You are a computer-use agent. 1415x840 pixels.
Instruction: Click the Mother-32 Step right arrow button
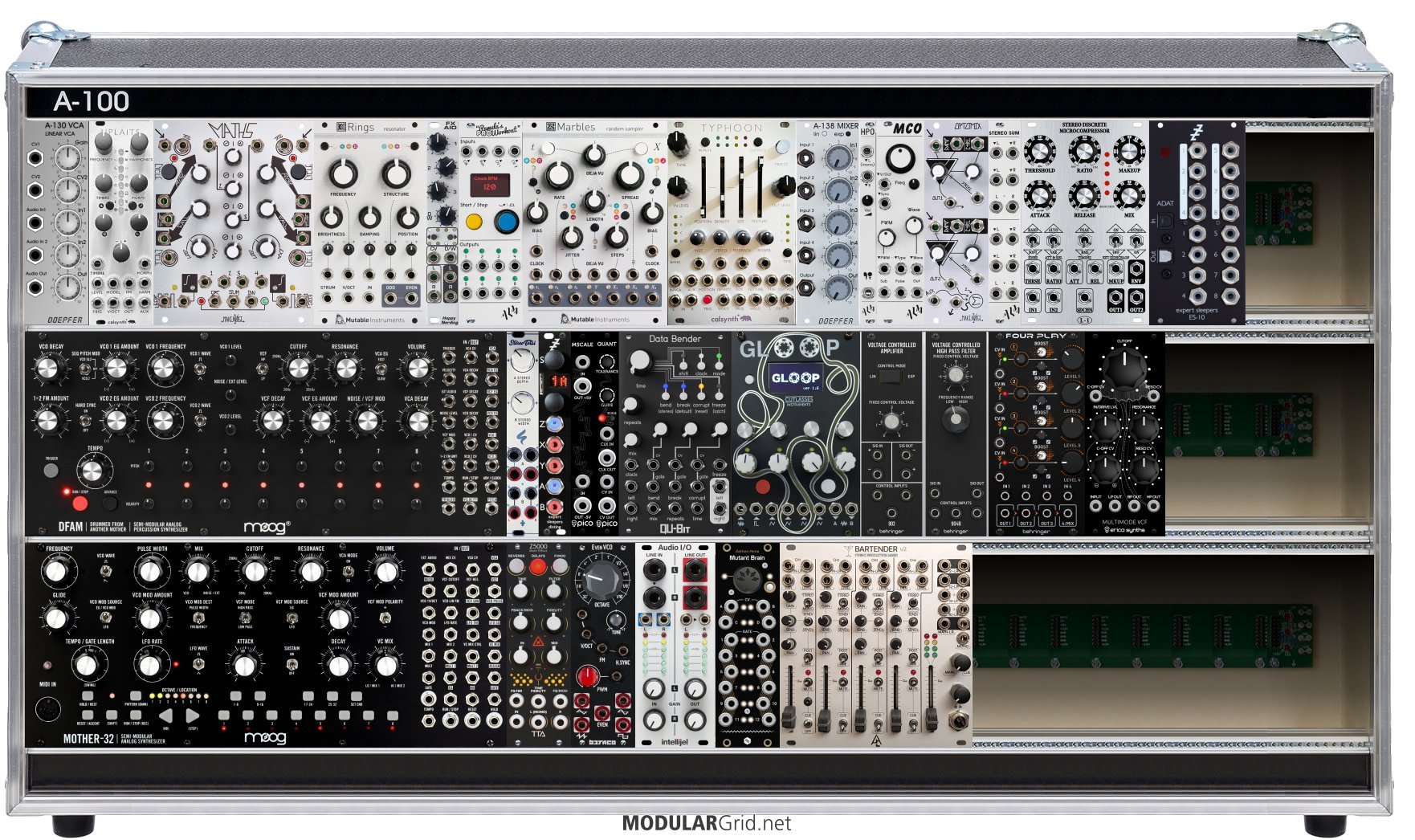point(192,716)
